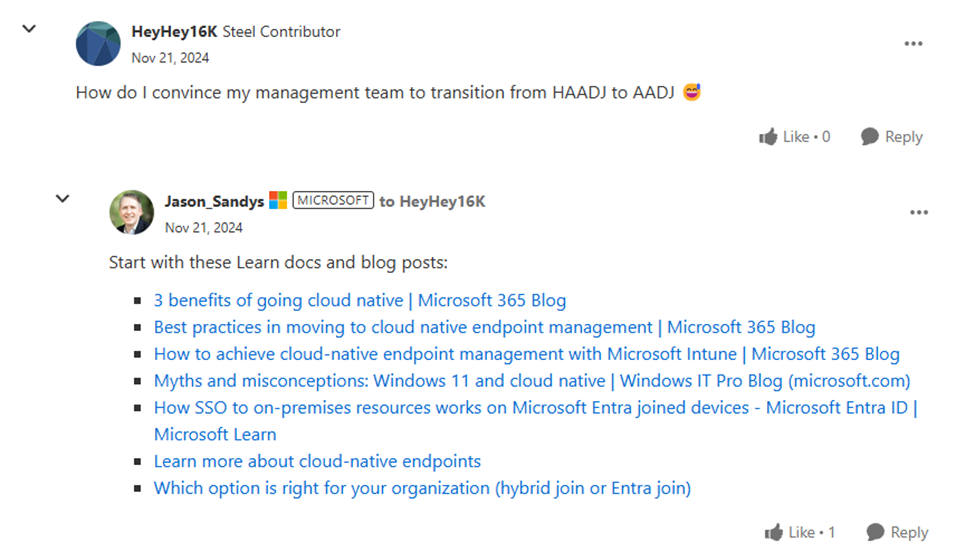
Task: Open "Learn more about cloud-native endpoints" link
Action: tap(317, 462)
